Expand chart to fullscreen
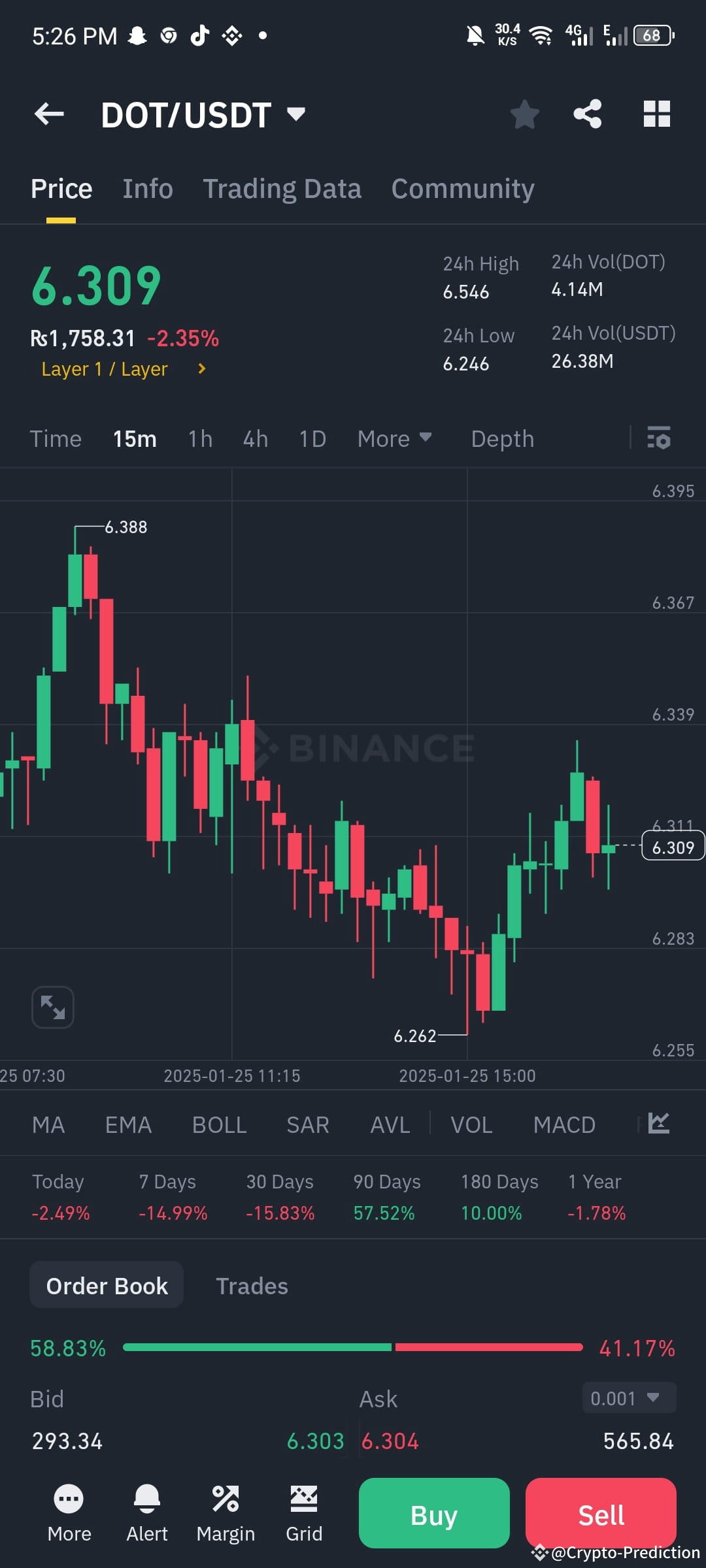This screenshot has width=706, height=1568. (x=53, y=1007)
